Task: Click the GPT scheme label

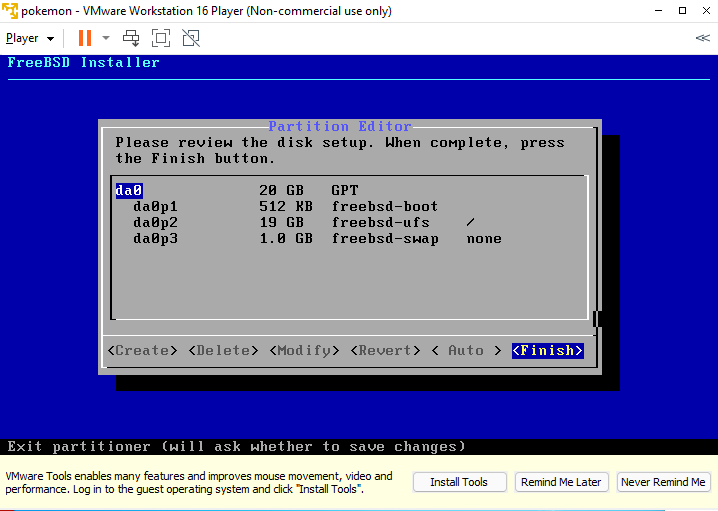Action: point(344,190)
